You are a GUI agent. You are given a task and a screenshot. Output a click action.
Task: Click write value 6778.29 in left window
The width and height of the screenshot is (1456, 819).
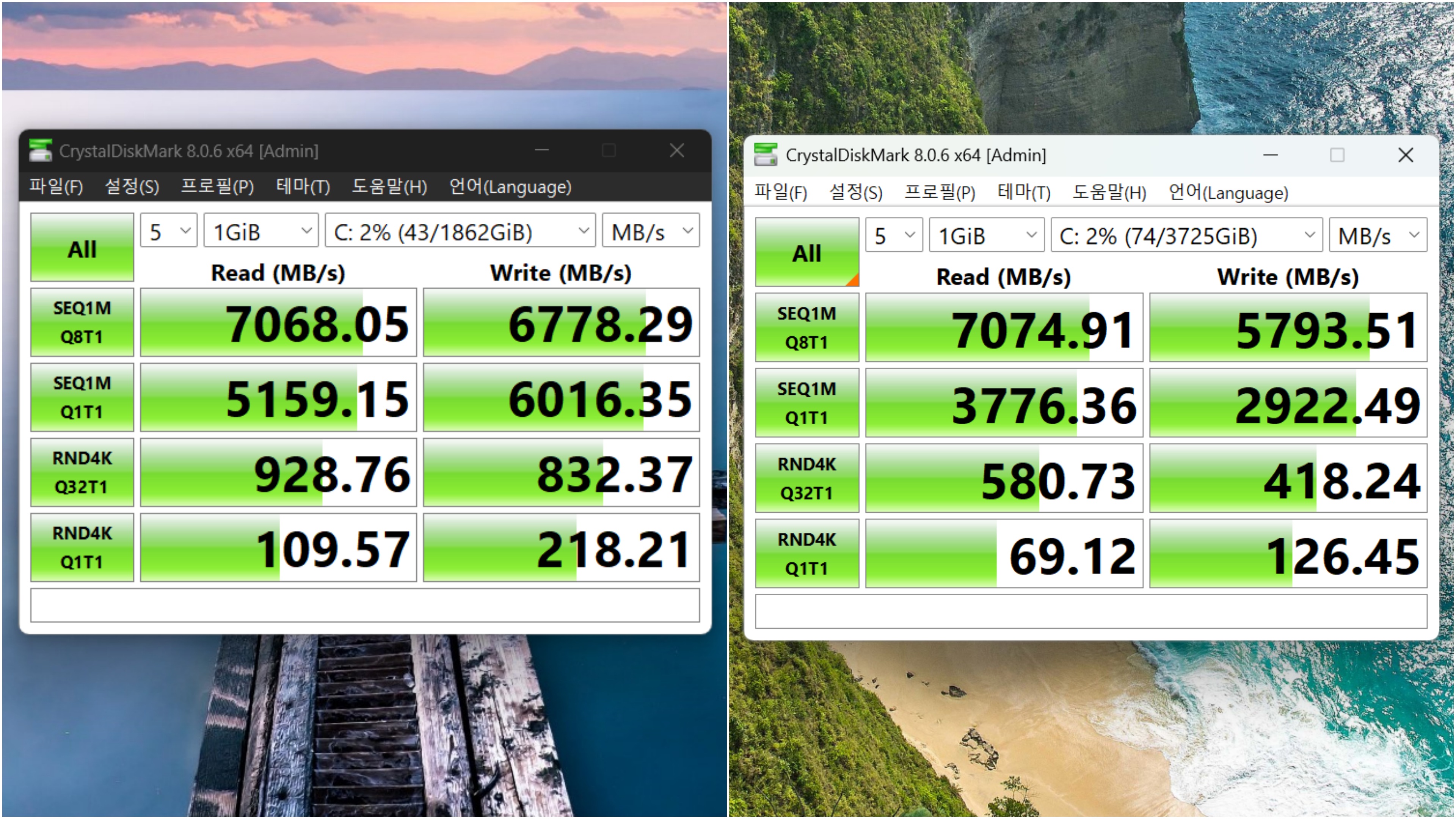[561, 322]
